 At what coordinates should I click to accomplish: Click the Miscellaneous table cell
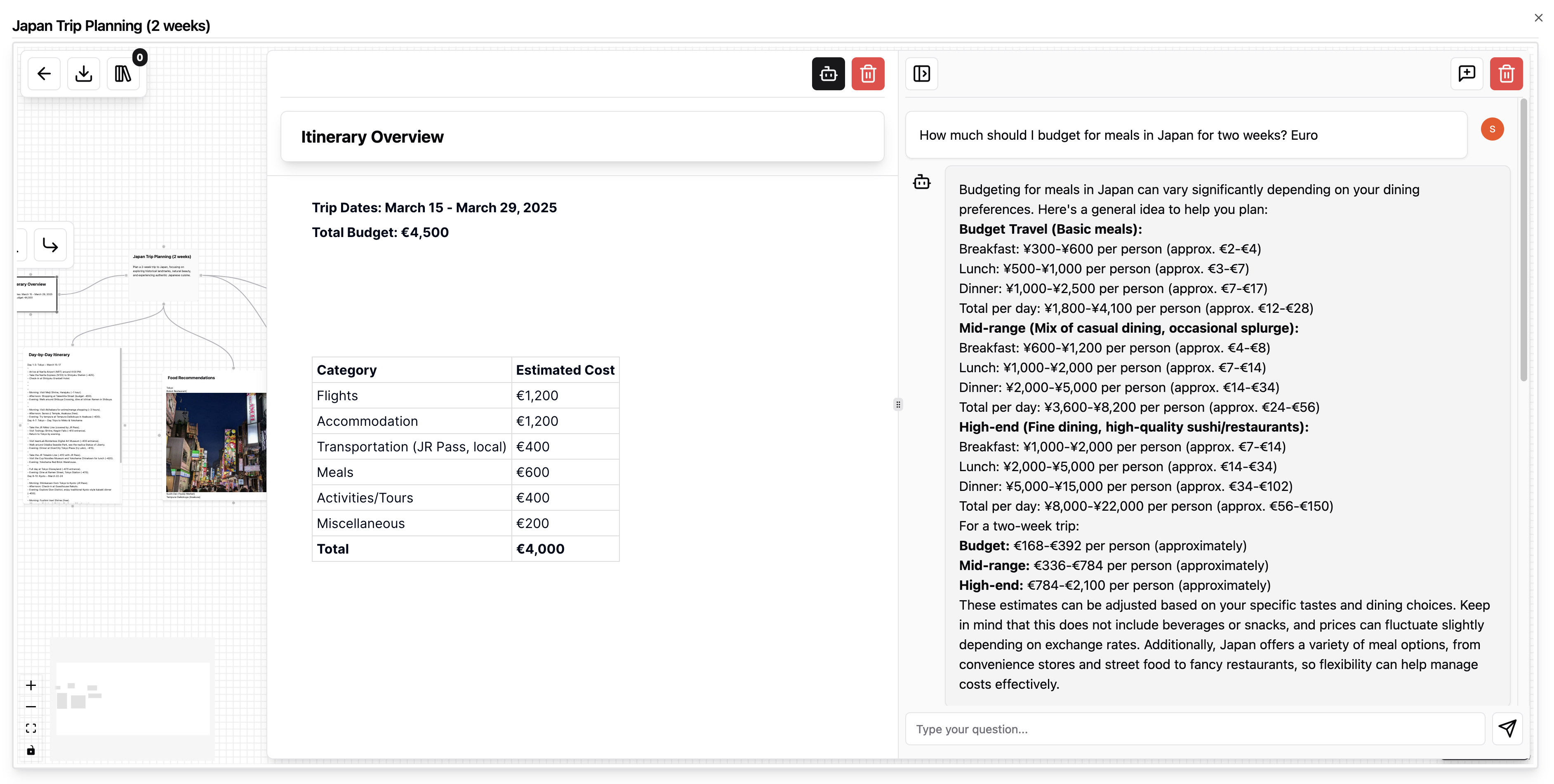click(x=412, y=523)
